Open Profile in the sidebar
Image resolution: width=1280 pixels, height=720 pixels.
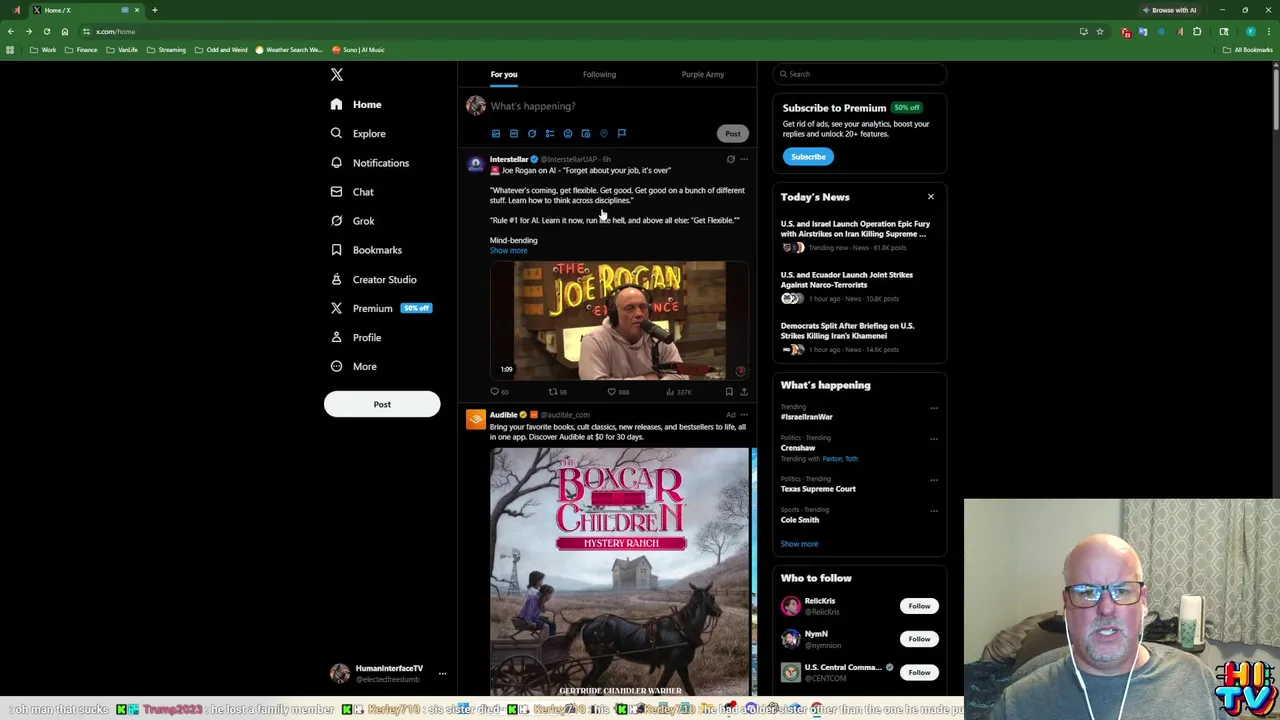pos(356,337)
